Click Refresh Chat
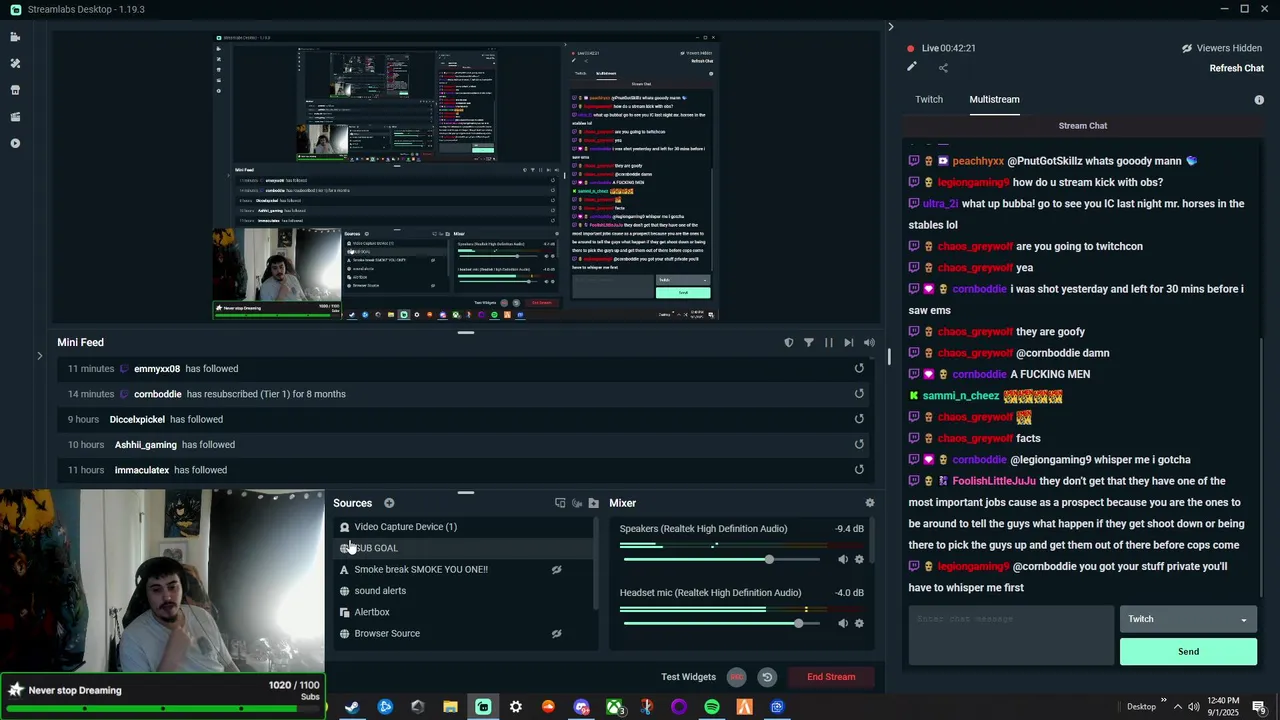The height and width of the screenshot is (720, 1280). coord(1237,68)
